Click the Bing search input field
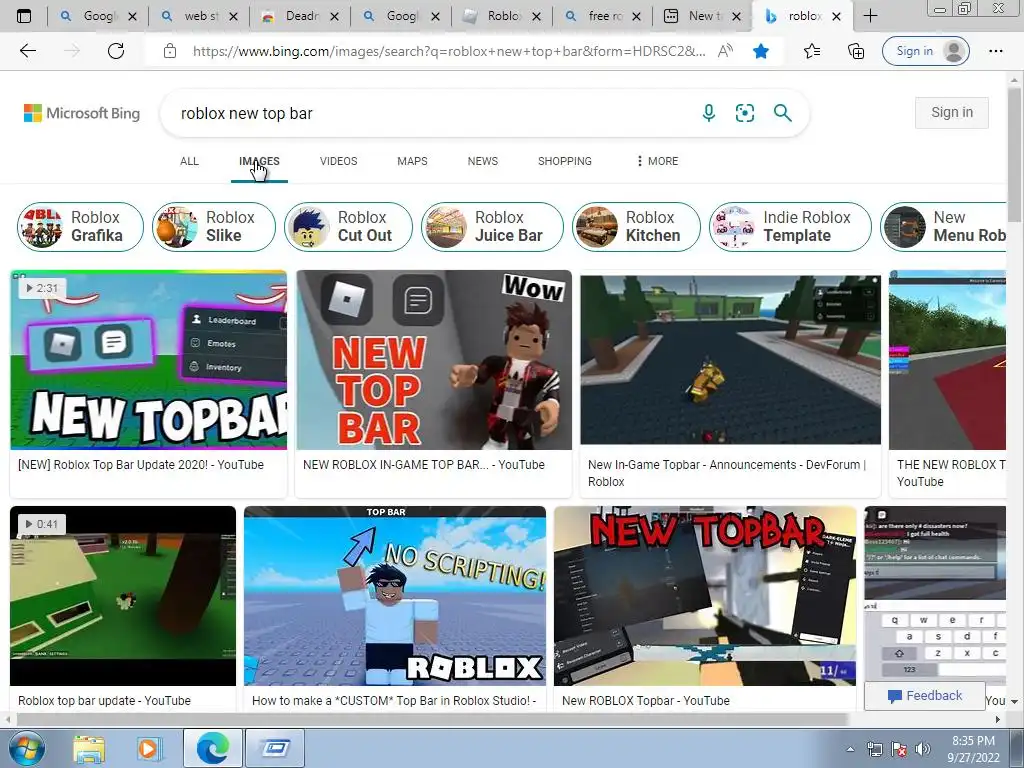The image size is (1024, 768). tap(431, 113)
